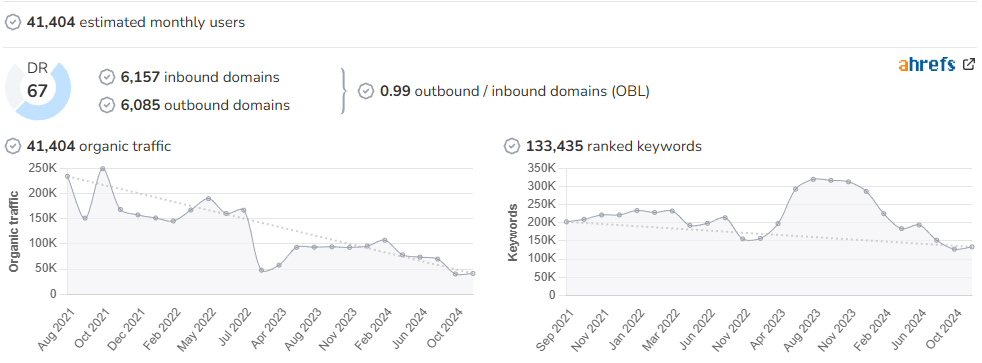Select the 41,404 estimated monthly users text
This screenshot has height=363, width=982.
click(136, 23)
